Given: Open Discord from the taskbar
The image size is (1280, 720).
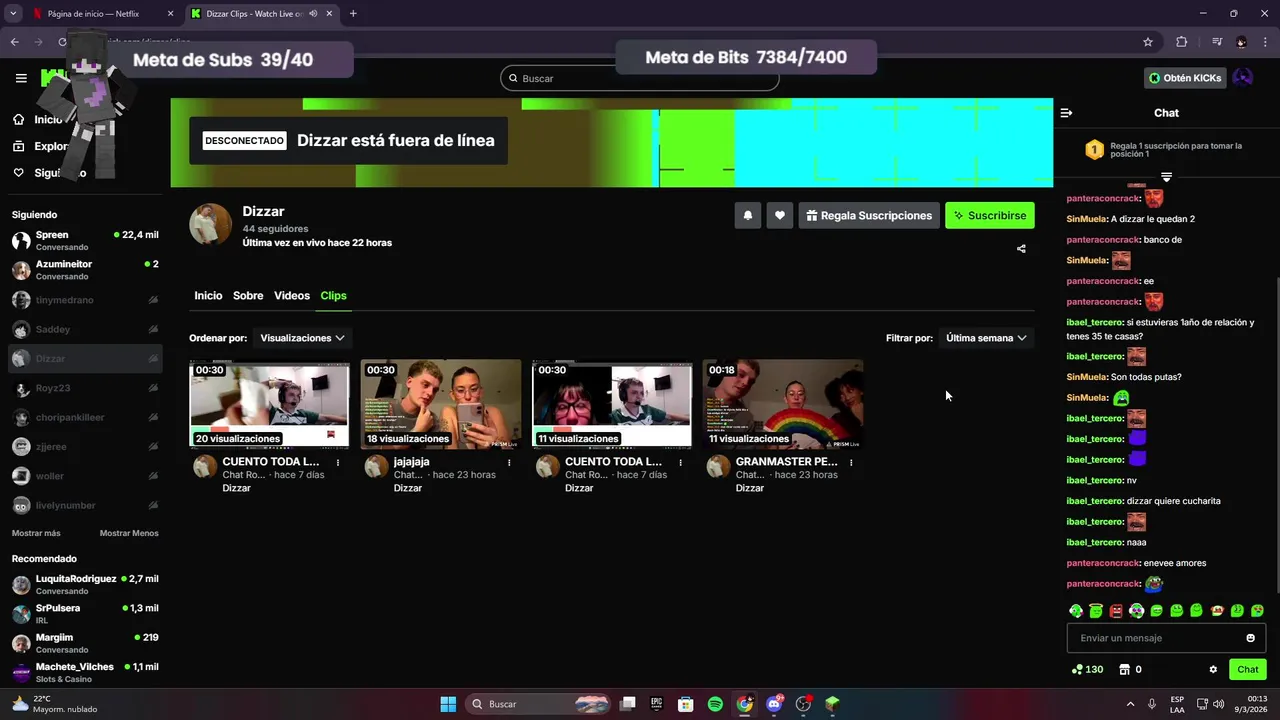Looking at the screenshot, I should point(774,704).
